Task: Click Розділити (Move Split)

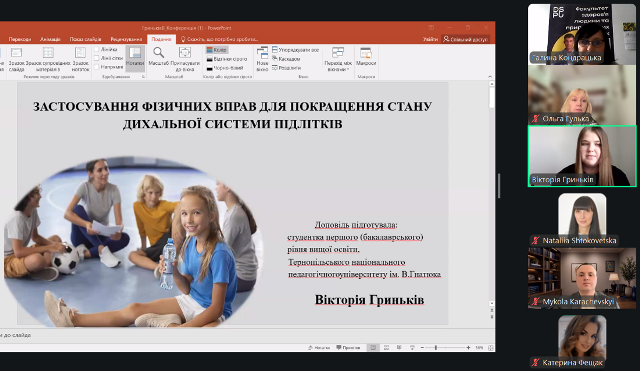Action: 286,68
